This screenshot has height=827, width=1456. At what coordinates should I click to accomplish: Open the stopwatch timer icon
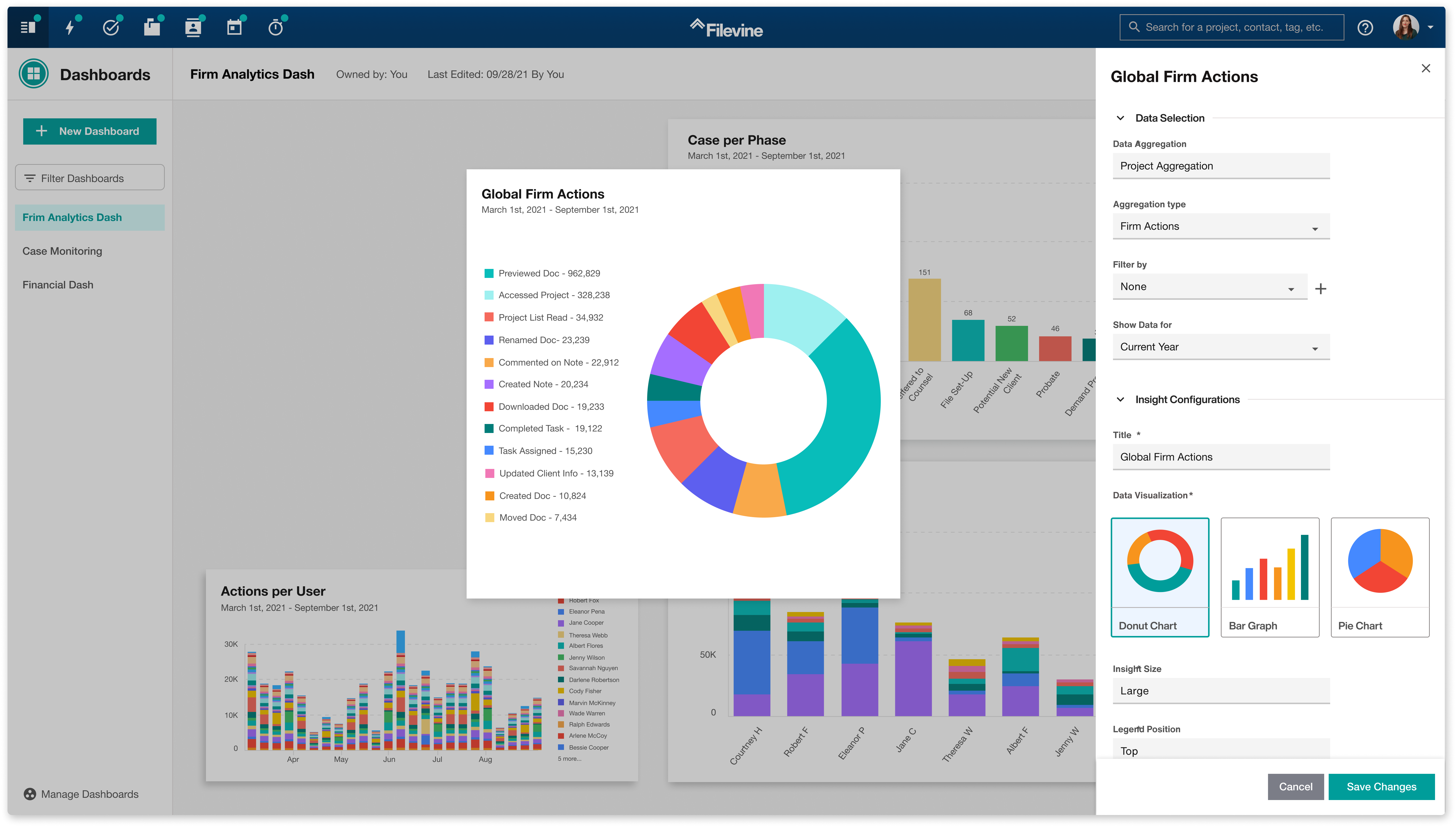coord(275,27)
